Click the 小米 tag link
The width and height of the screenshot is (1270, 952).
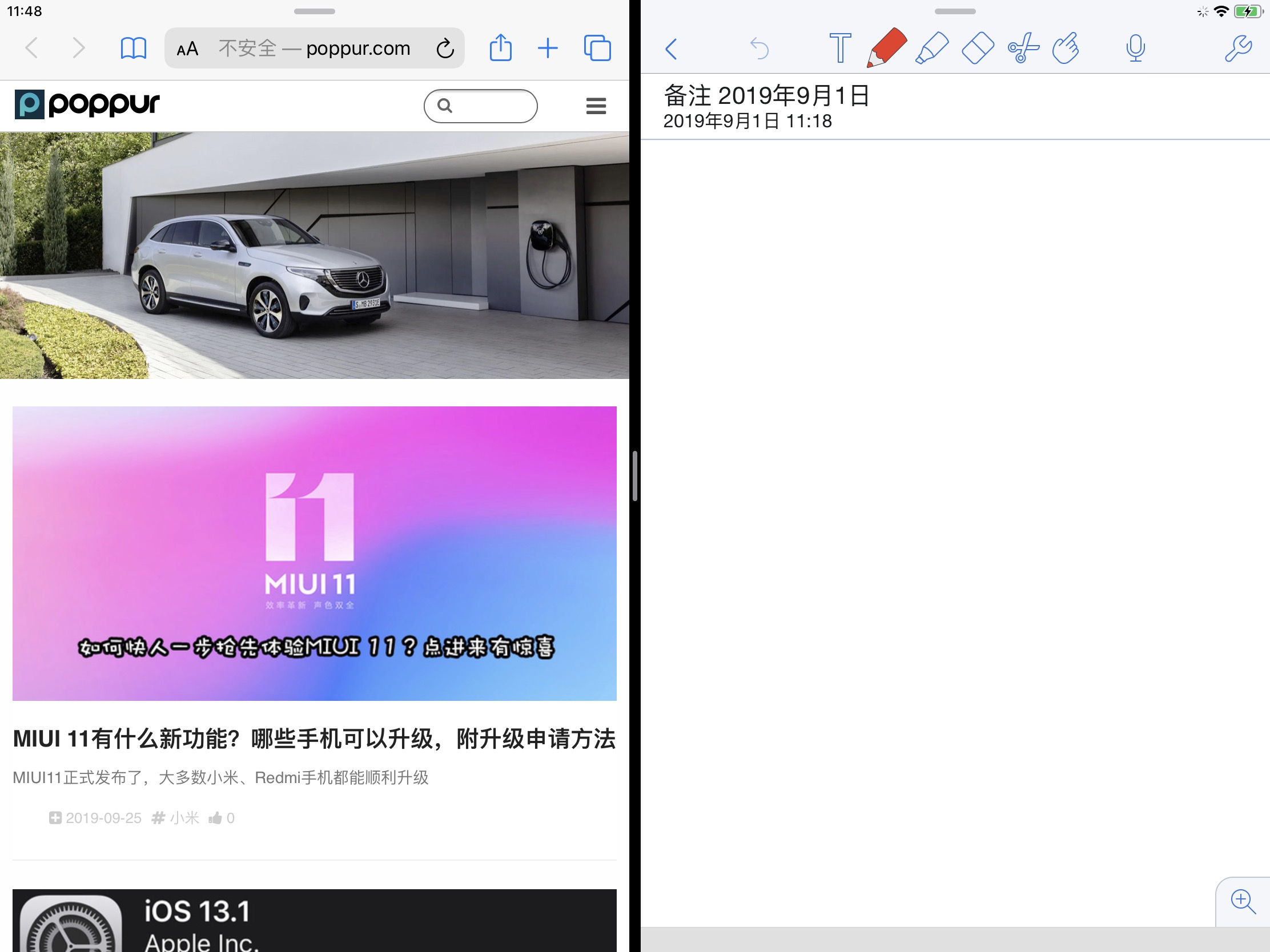pos(176,818)
